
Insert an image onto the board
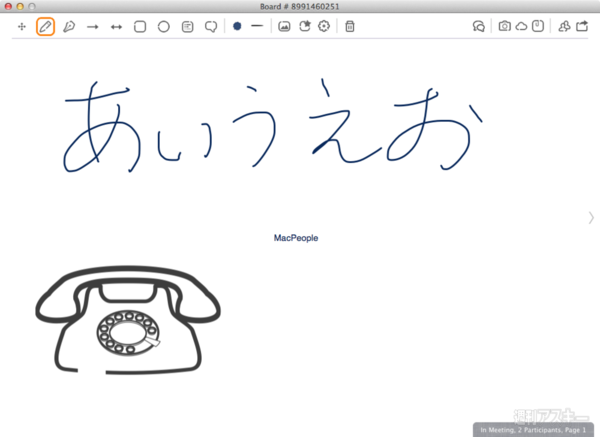pyautogui.click(x=284, y=26)
